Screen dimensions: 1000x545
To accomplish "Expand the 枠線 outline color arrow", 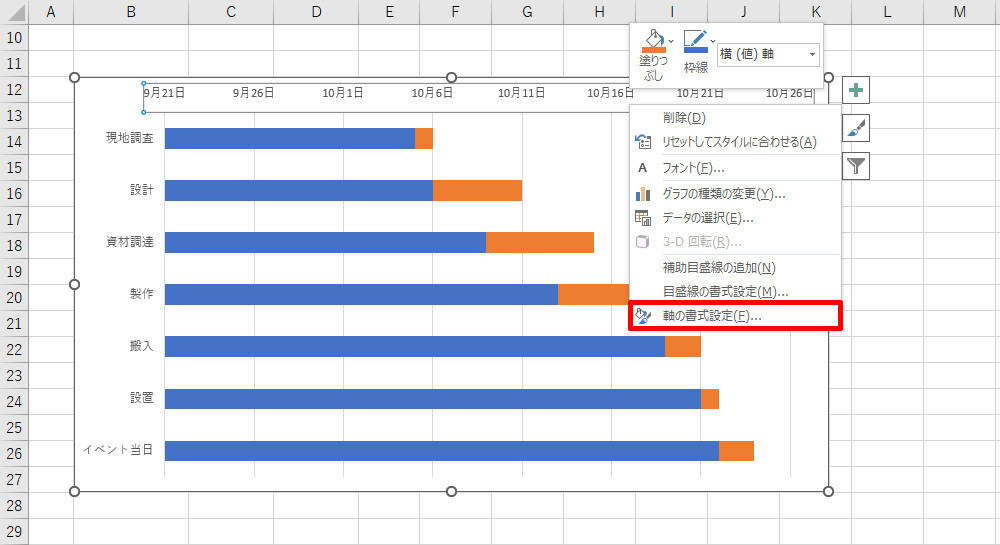I will click(x=713, y=41).
